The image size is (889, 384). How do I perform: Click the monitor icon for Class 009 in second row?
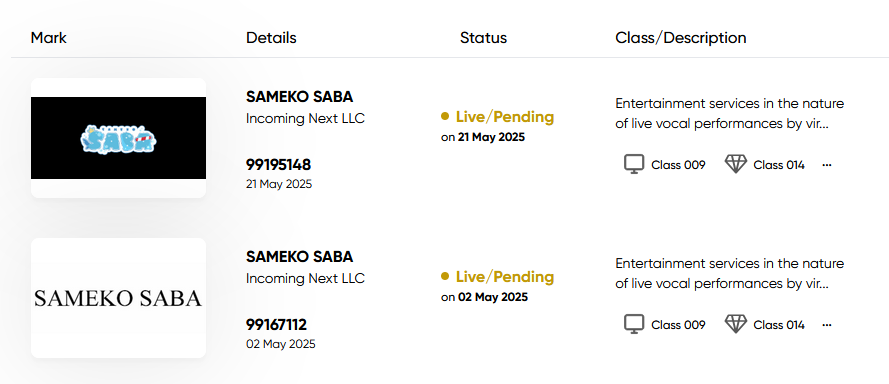click(634, 324)
